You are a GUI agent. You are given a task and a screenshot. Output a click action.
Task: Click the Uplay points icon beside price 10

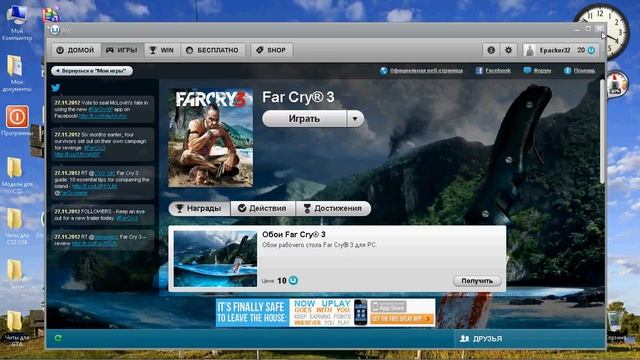[x=293, y=280]
